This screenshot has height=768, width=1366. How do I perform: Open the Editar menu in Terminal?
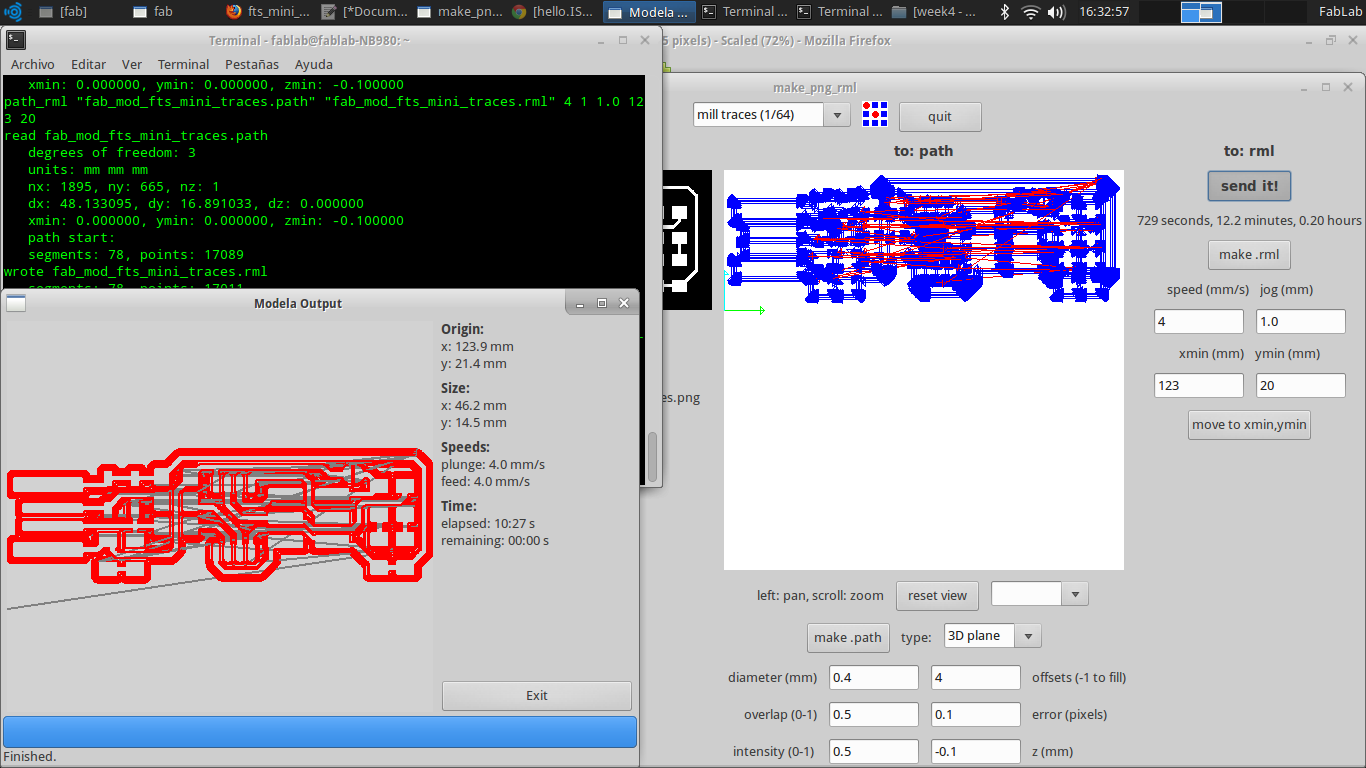pyautogui.click(x=88, y=64)
